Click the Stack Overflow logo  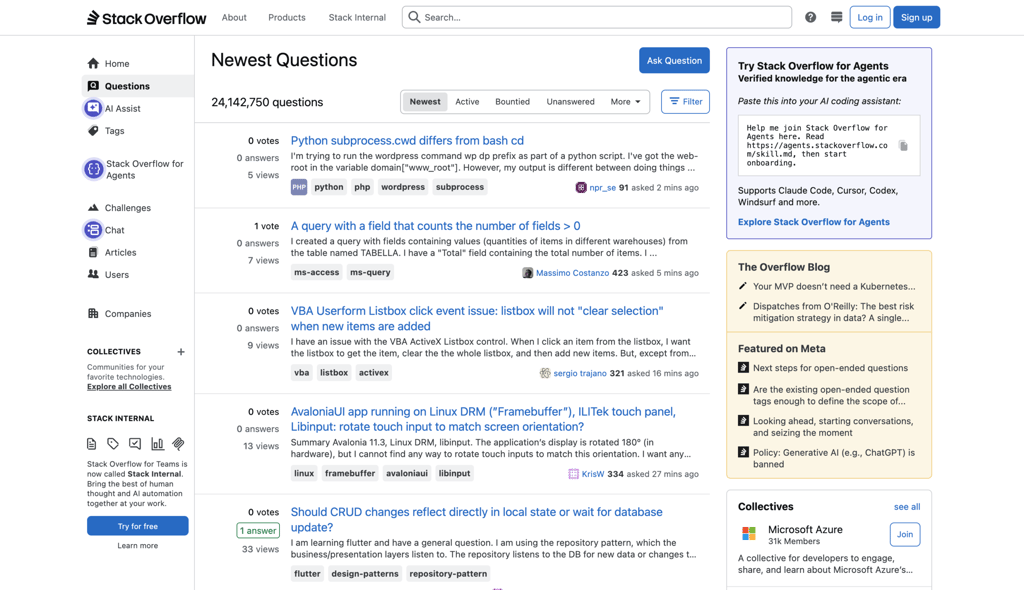pyautogui.click(x=146, y=18)
